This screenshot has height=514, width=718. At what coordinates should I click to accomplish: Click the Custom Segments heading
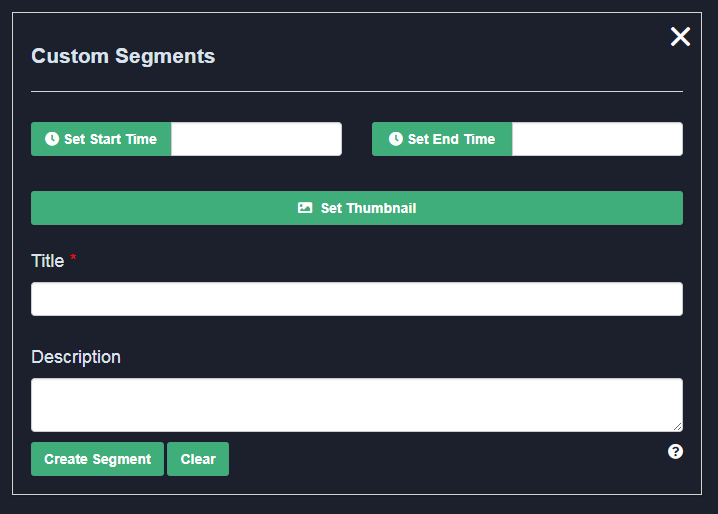coord(123,56)
